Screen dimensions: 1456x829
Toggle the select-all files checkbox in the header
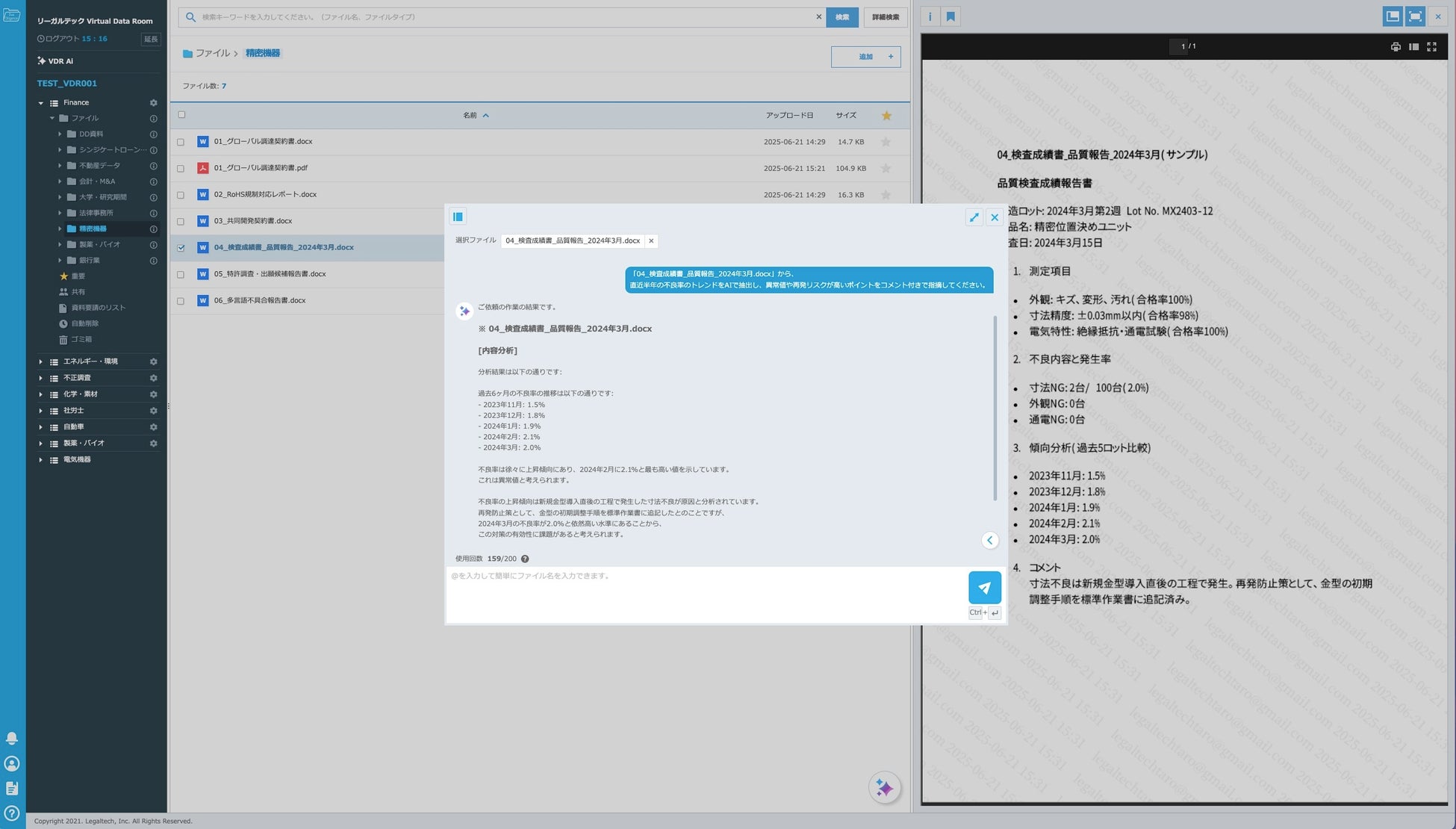(x=181, y=115)
